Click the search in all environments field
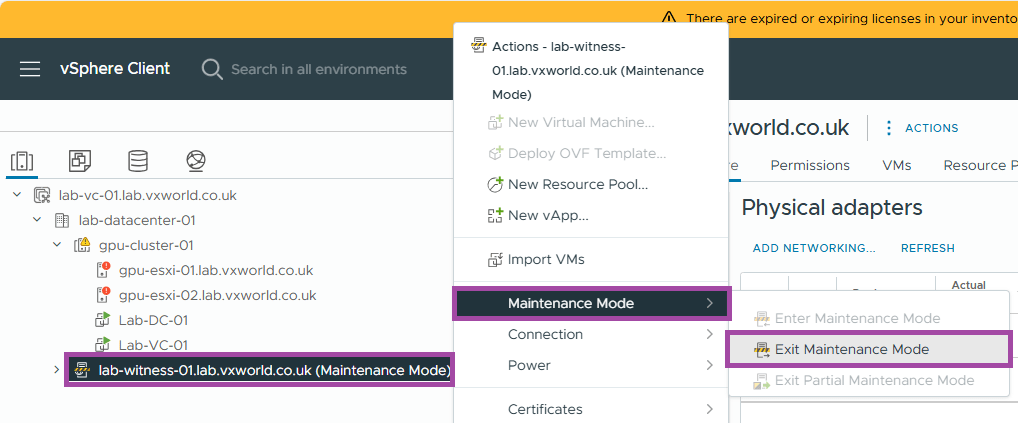This screenshot has width=1018, height=423. point(318,69)
